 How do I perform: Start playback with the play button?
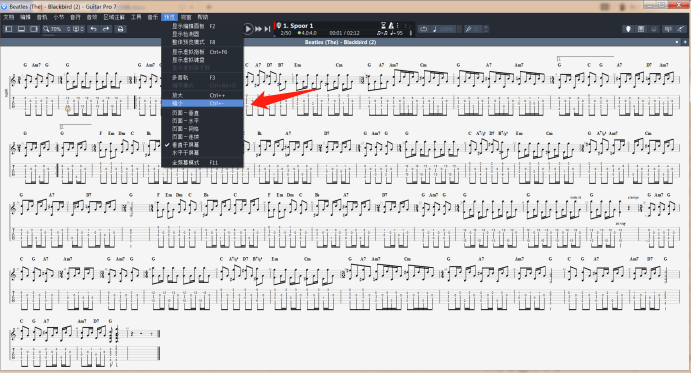point(248,29)
